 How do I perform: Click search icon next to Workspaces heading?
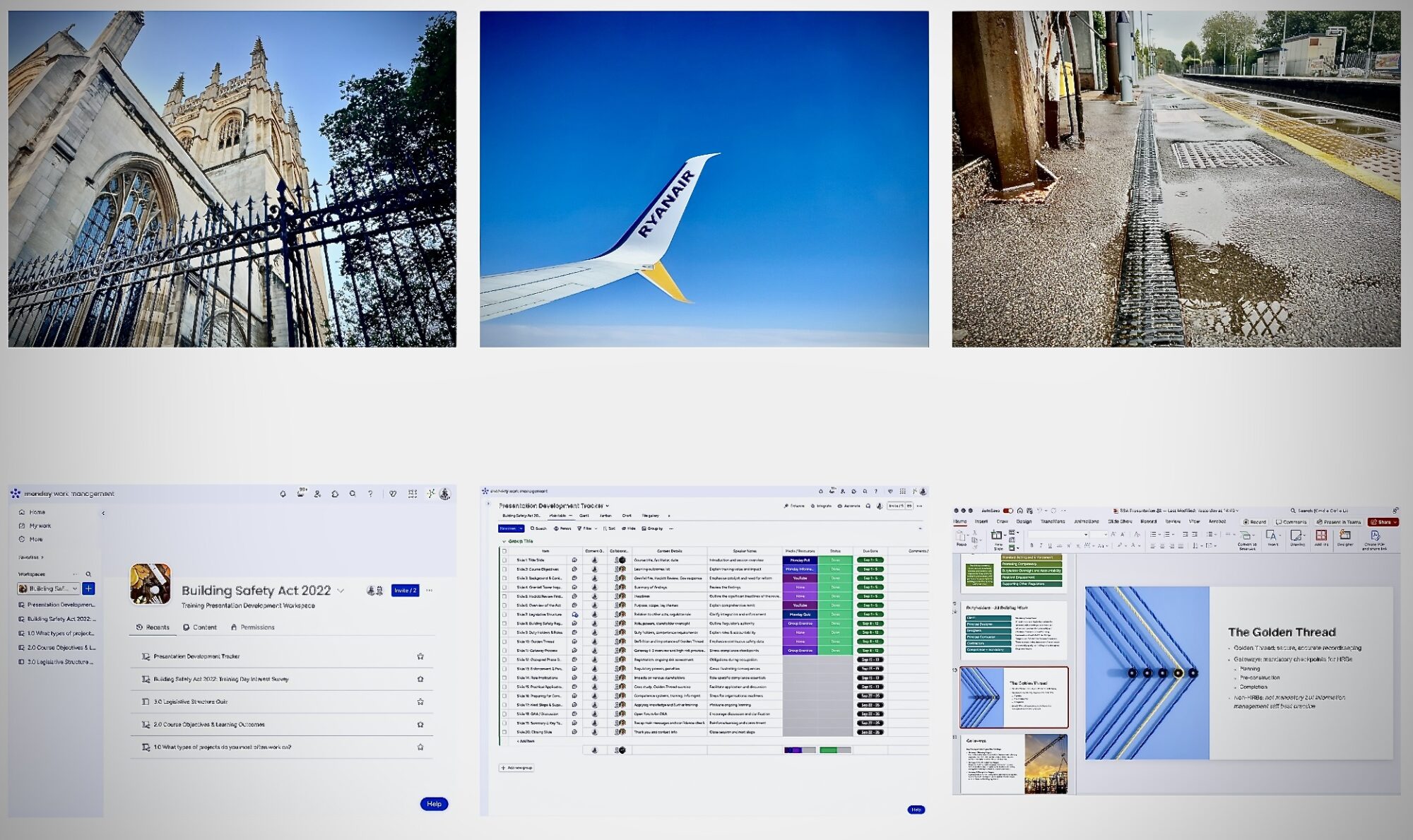click(x=88, y=574)
